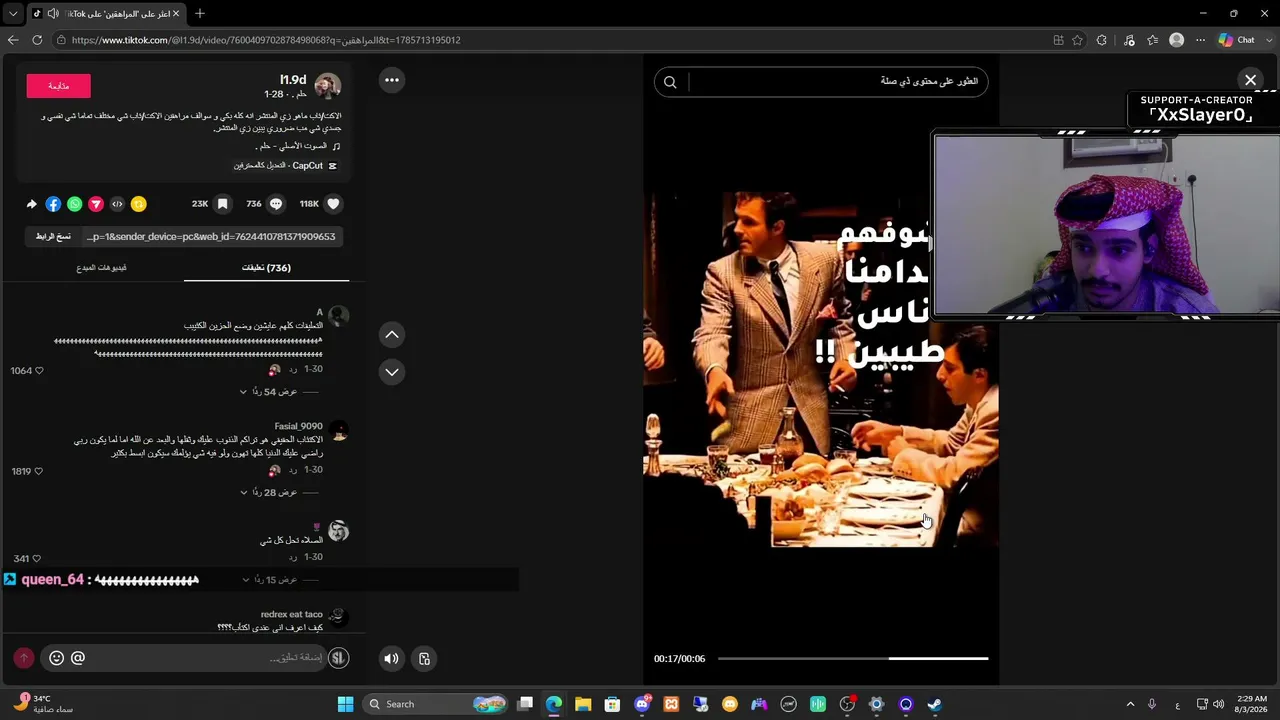Select the TikTok browser tab
Viewport: 1280px width, 720px height.
pyautogui.click(x=105, y=14)
